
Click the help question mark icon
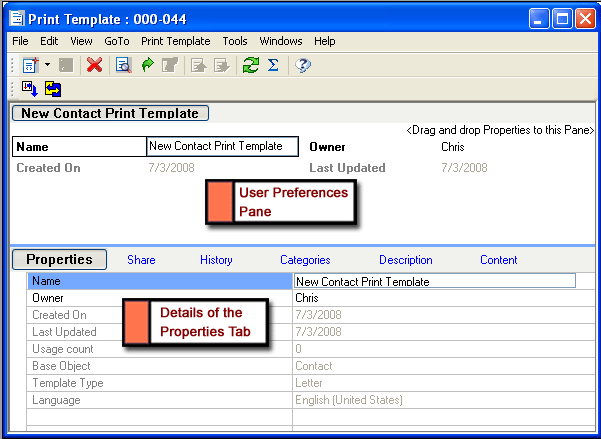[x=304, y=65]
